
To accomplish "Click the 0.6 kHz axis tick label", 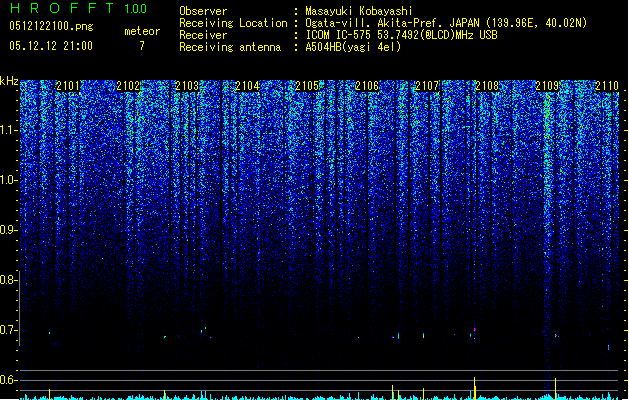I will (x=9, y=380).
